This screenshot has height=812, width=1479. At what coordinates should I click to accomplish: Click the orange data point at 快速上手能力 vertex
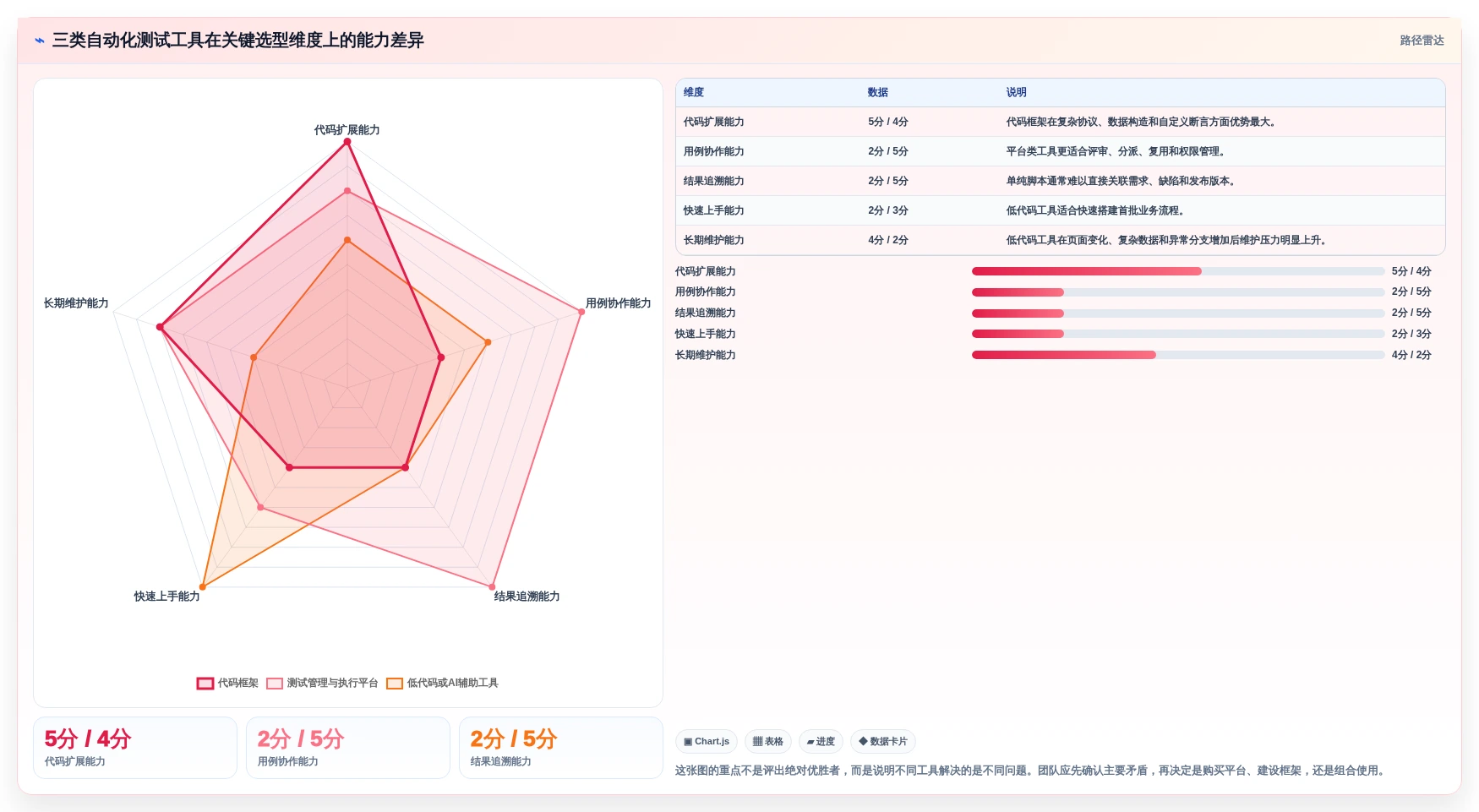click(202, 586)
